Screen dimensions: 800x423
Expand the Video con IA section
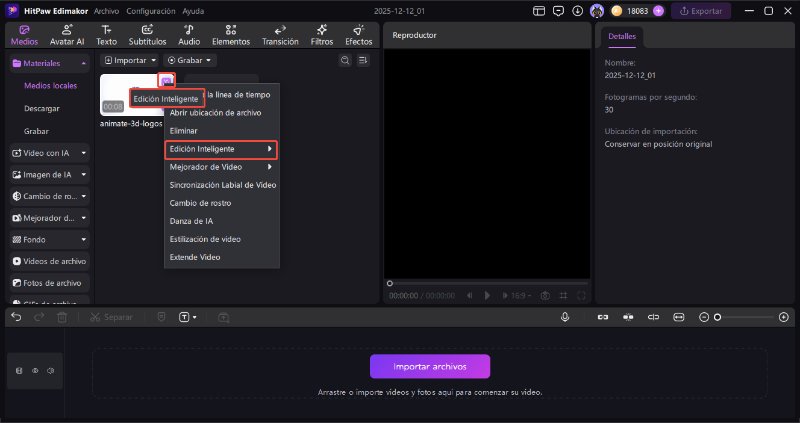coord(49,153)
